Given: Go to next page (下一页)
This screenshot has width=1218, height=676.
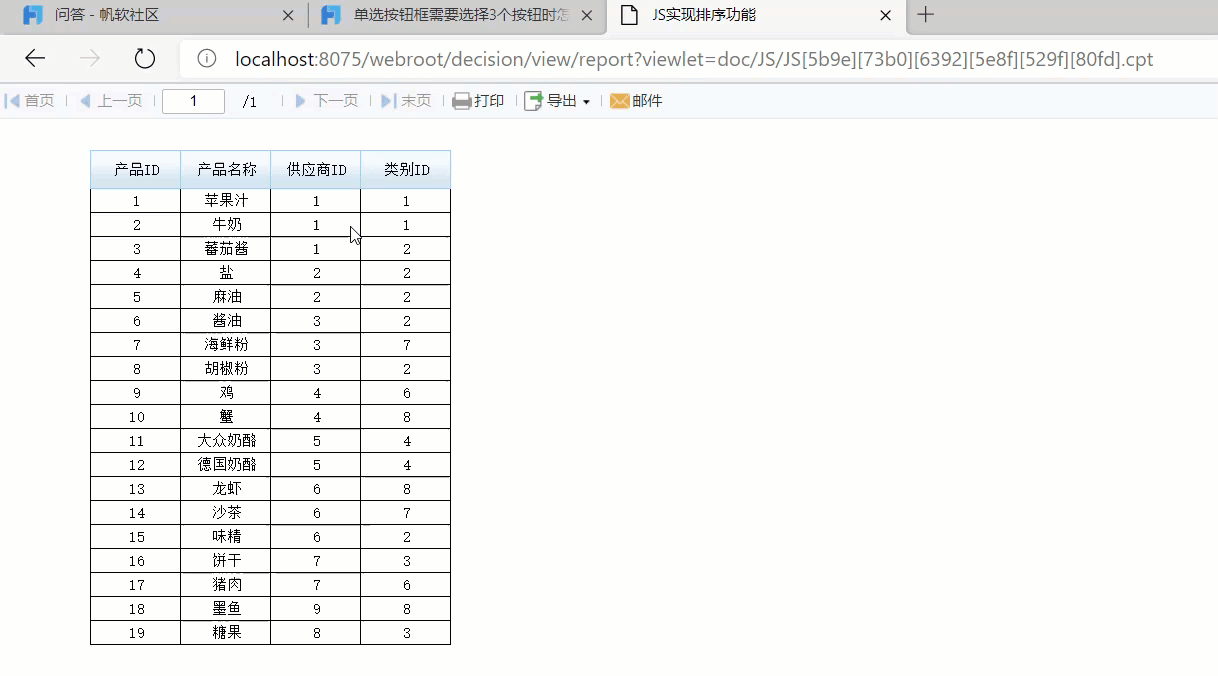Looking at the screenshot, I should (326, 101).
